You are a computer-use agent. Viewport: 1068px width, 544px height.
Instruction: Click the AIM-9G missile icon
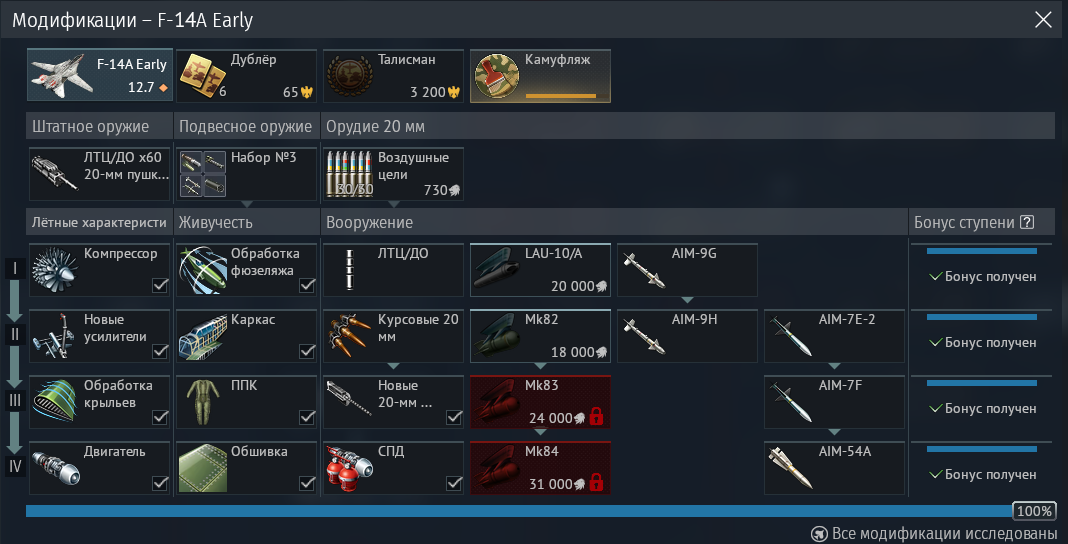point(644,271)
